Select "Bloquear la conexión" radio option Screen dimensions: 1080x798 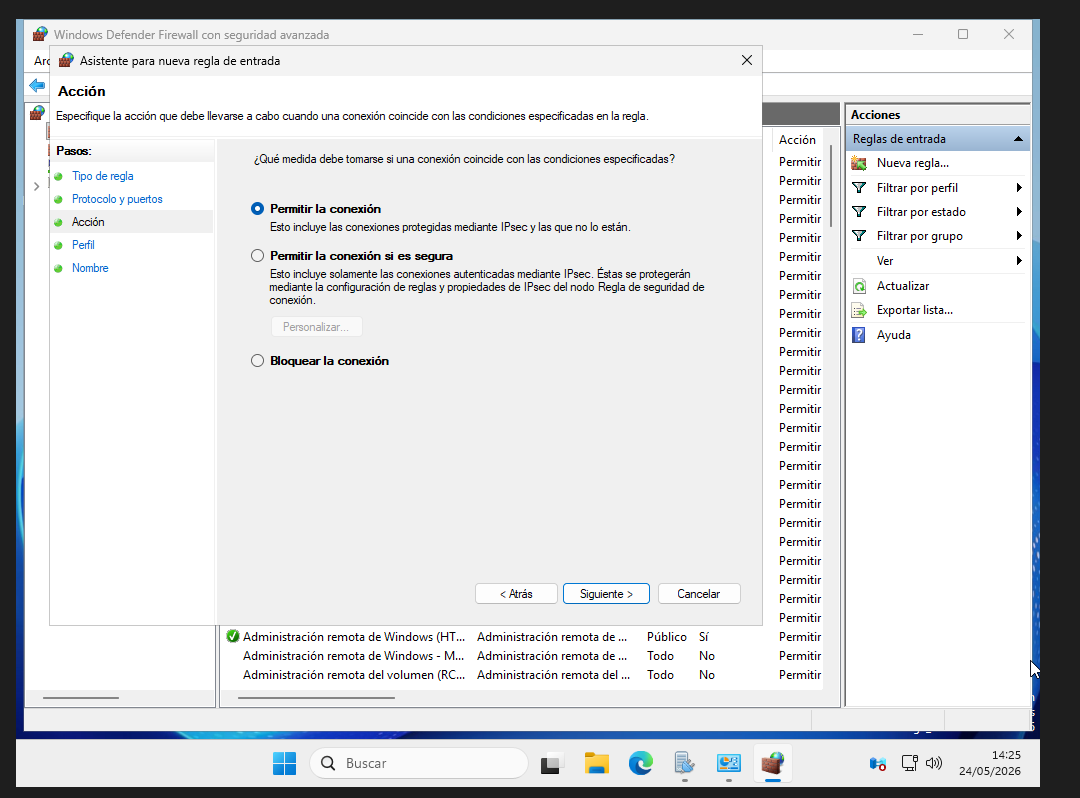pyautogui.click(x=258, y=361)
